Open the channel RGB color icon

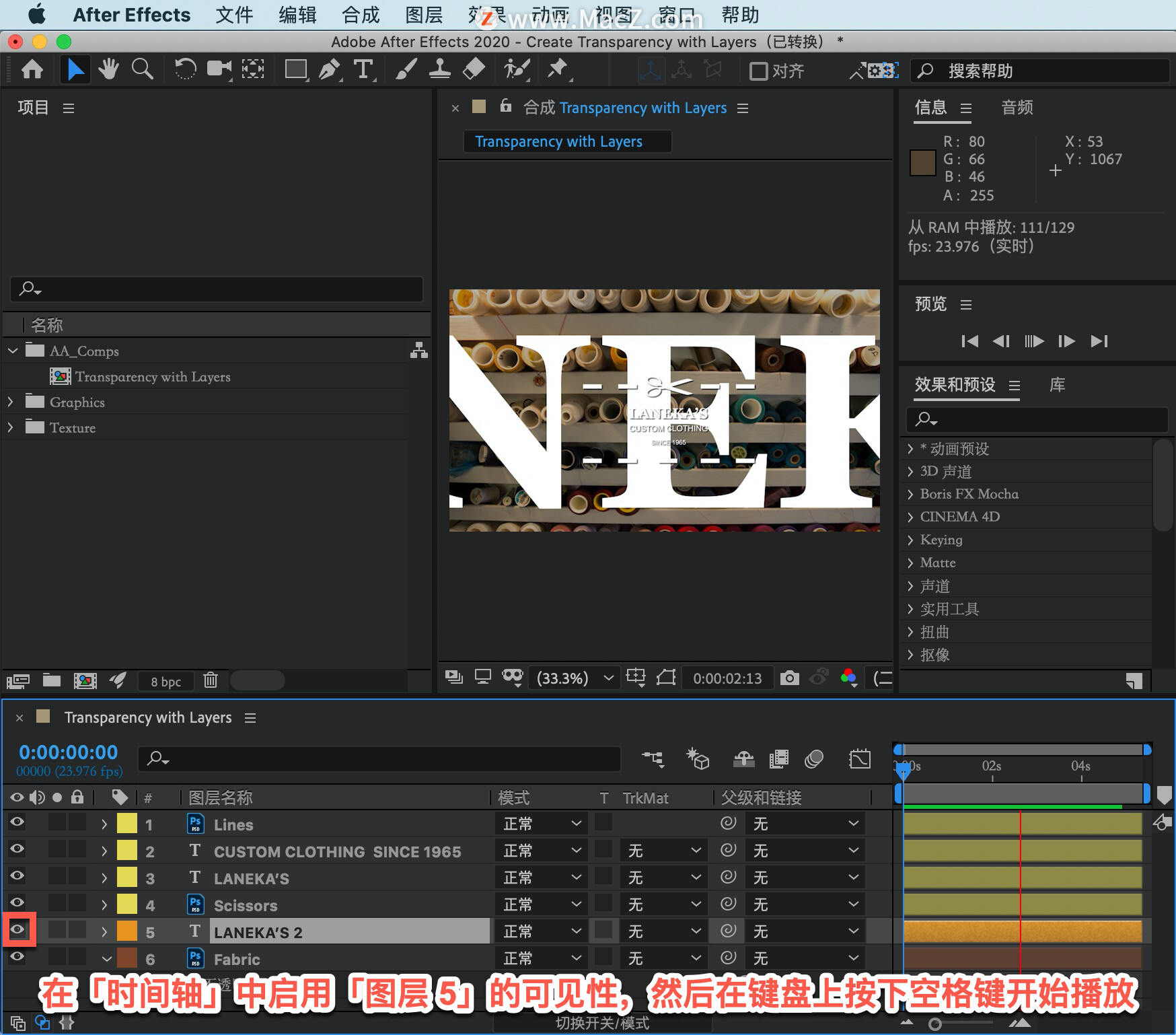click(849, 678)
